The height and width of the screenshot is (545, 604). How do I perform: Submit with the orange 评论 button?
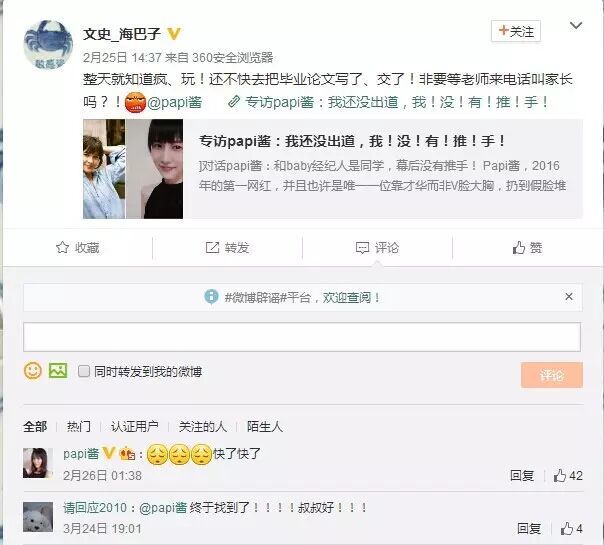coord(552,375)
